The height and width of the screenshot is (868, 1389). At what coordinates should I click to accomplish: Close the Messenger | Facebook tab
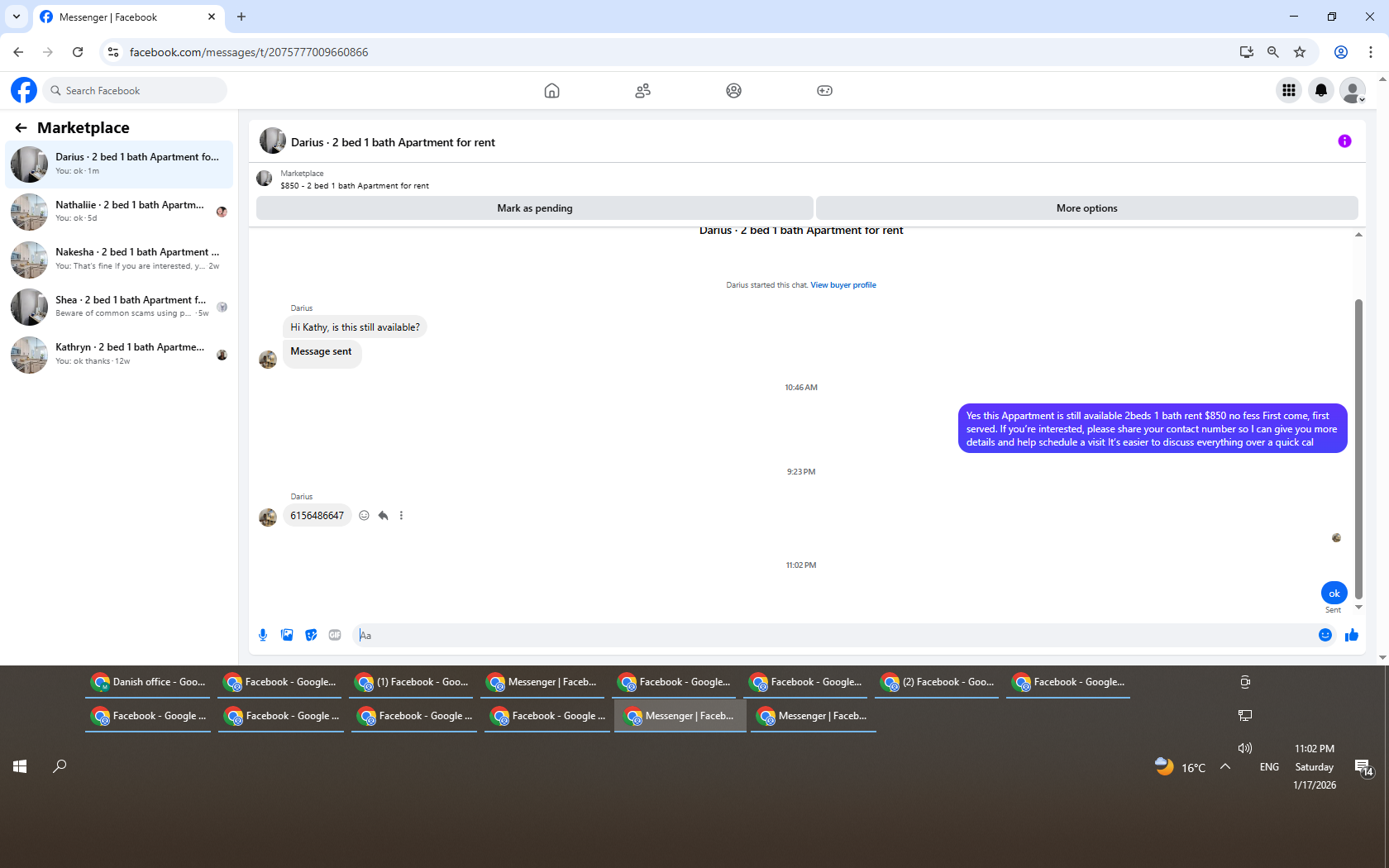click(x=212, y=17)
